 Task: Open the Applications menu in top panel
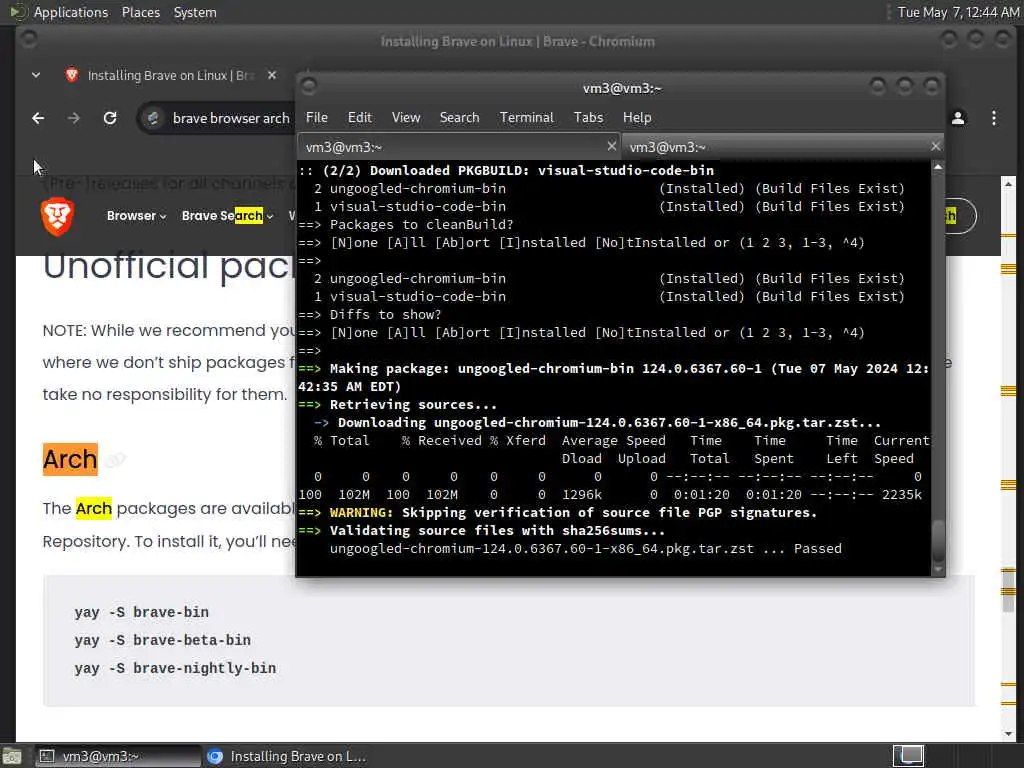point(71,12)
